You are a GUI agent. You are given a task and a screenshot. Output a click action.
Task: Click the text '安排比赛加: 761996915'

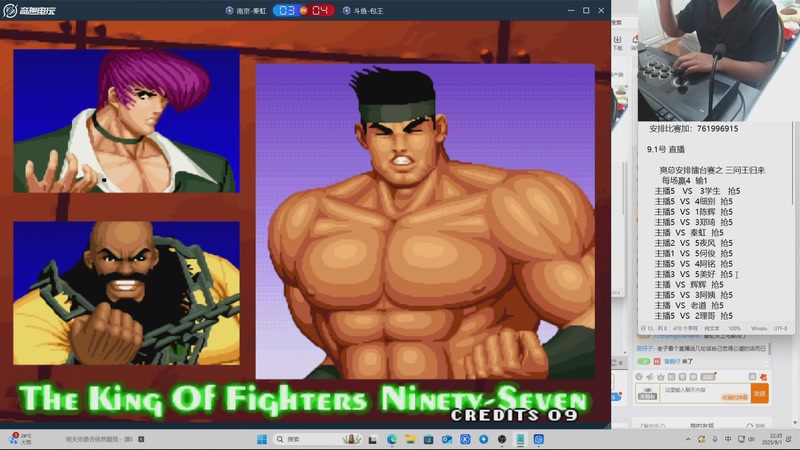pyautogui.click(x=693, y=129)
